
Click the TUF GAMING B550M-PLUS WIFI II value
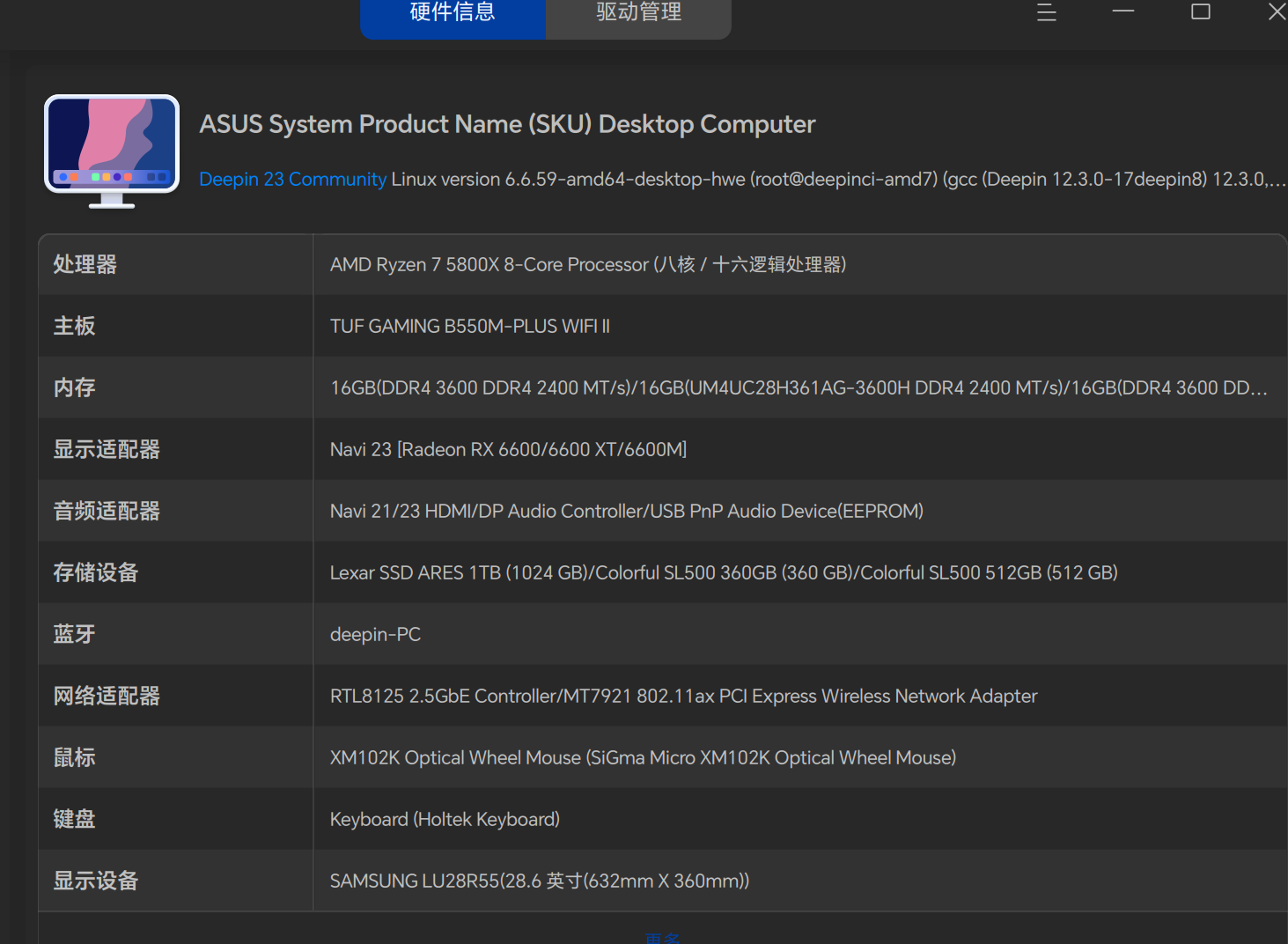pos(470,326)
